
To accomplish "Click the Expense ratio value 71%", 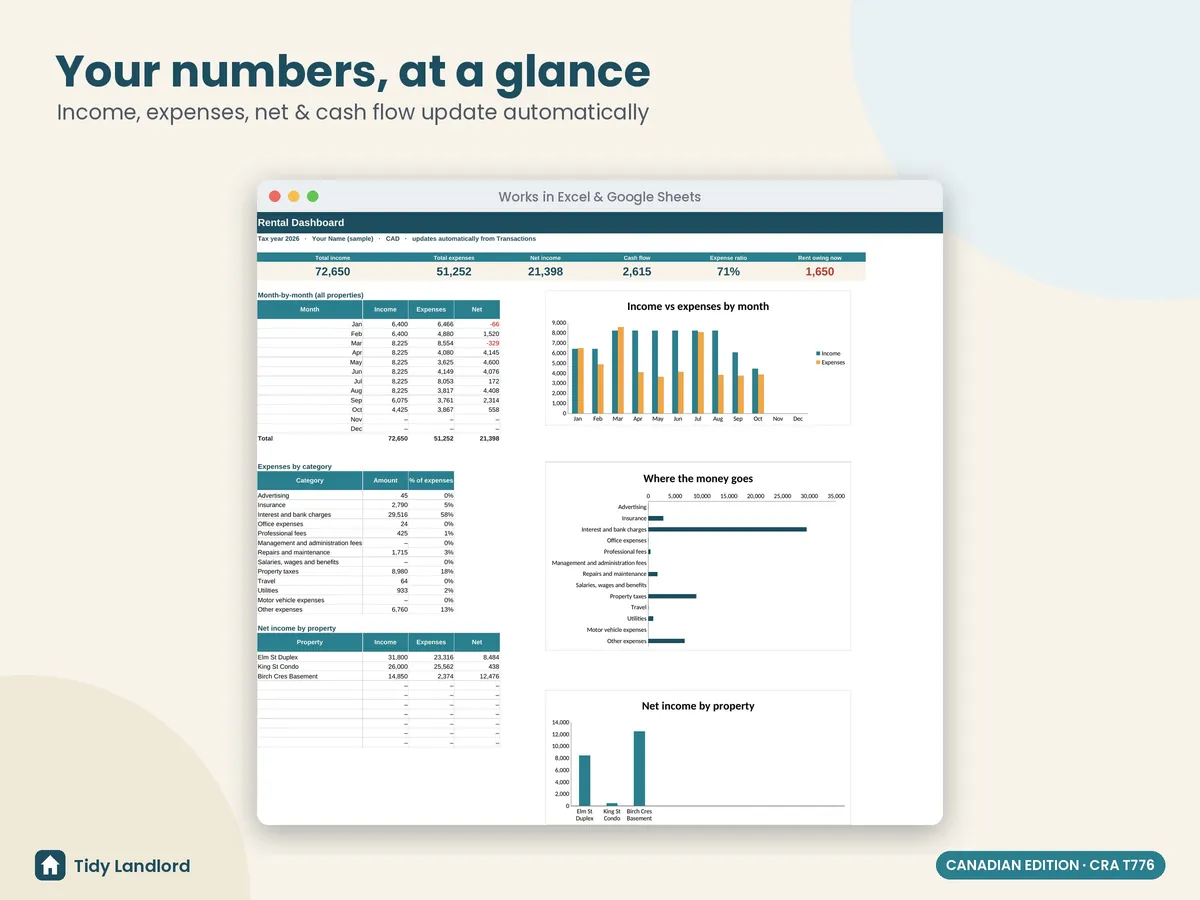I will coord(728,272).
